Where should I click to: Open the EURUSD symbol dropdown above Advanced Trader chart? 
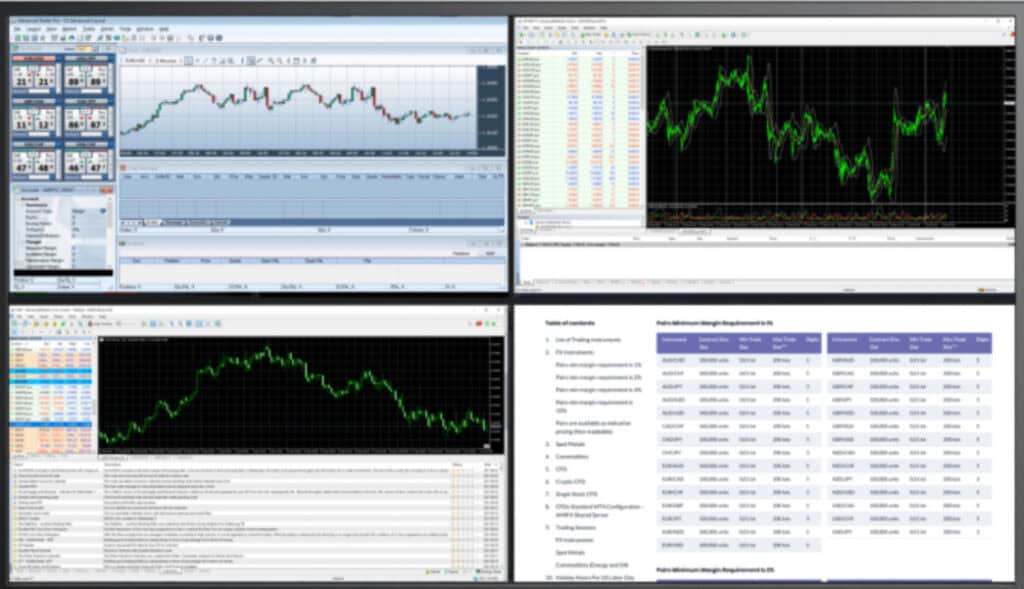[137, 61]
